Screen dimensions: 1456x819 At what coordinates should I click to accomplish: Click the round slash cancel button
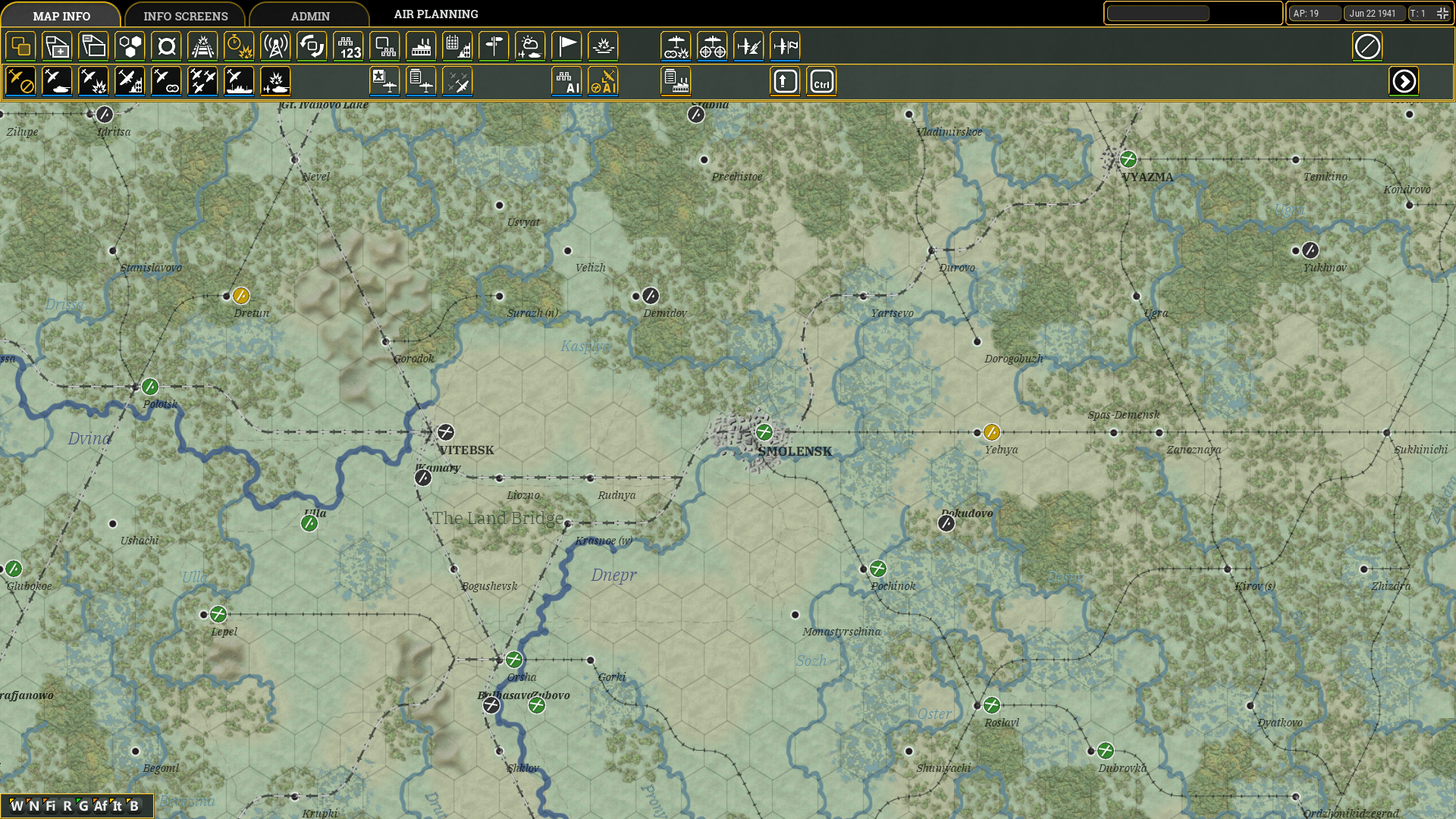pos(1367,46)
